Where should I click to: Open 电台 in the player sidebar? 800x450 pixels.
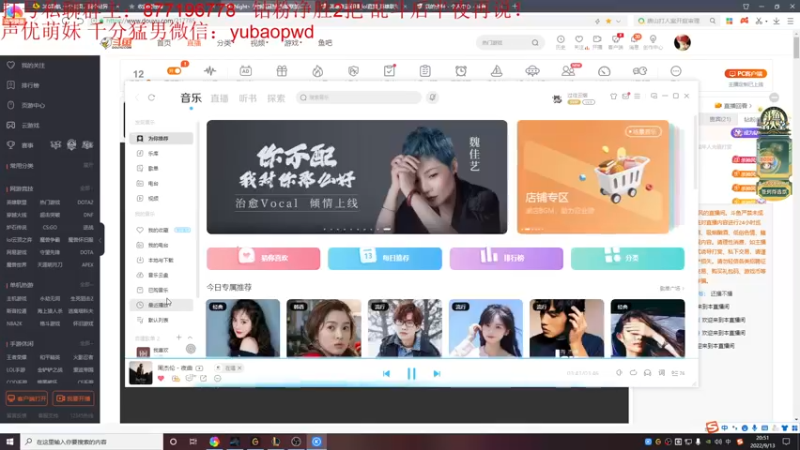(161, 183)
